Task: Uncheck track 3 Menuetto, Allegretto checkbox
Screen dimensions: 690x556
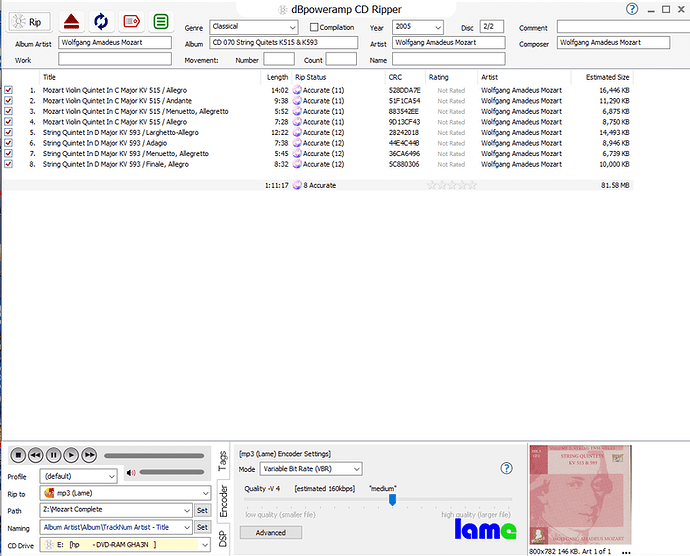Action: [8, 111]
